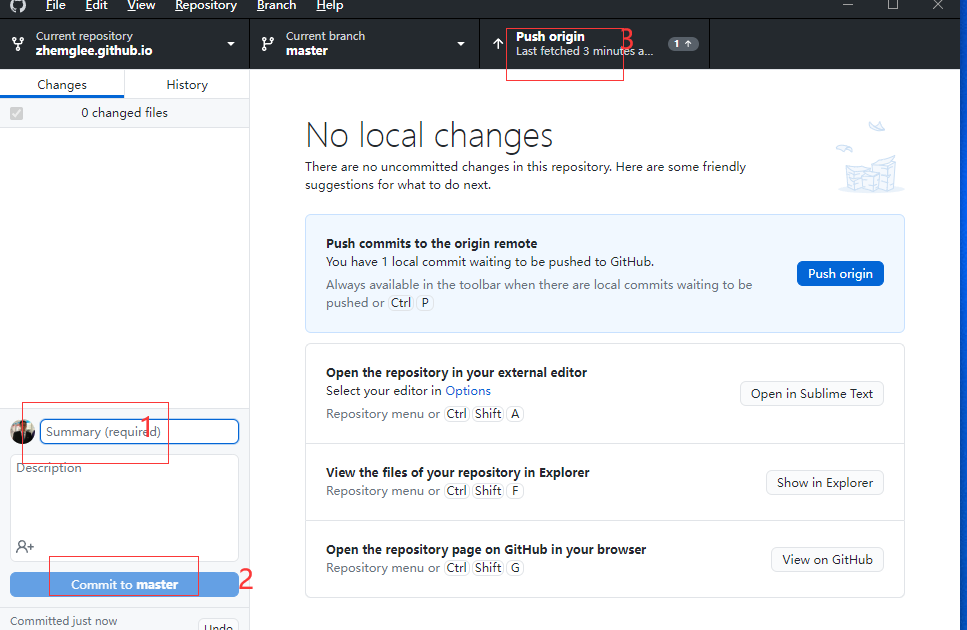Toggle the 0 changed files checkbox
Image resolution: width=967 pixels, height=630 pixels.
tap(17, 113)
